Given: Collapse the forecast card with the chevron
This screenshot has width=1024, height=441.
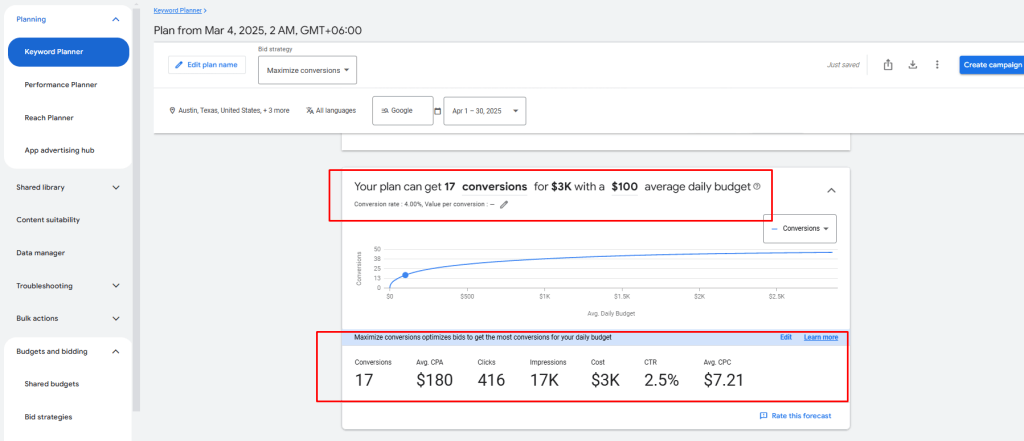Looking at the screenshot, I should pos(831,190).
